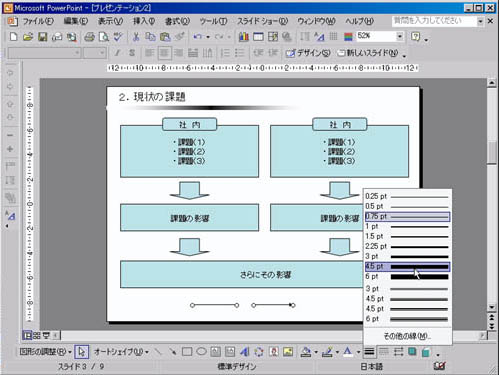Image resolution: width=499 pixels, height=375 pixels.
Task: Open the line color dropdown arrow
Action: [337, 352]
